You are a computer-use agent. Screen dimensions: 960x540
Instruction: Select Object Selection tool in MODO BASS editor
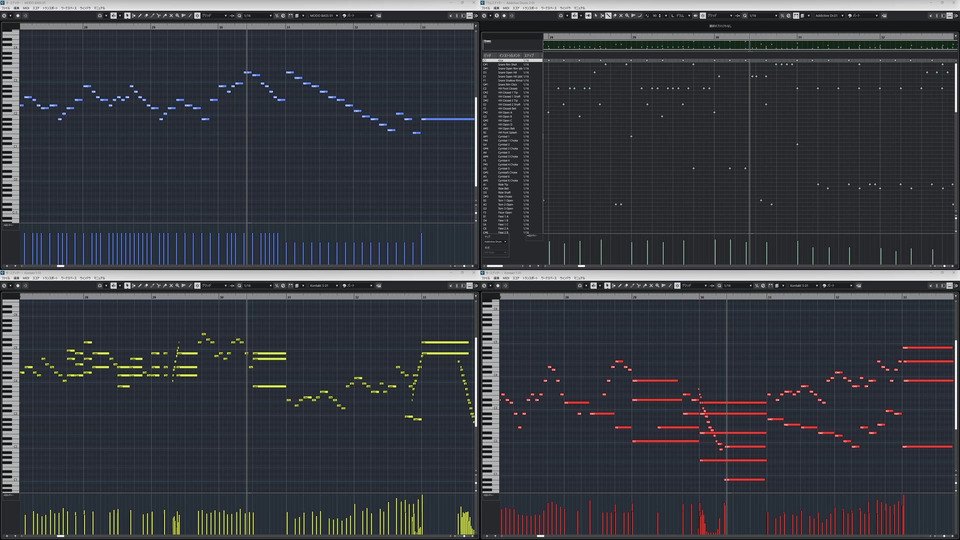click(x=127, y=15)
